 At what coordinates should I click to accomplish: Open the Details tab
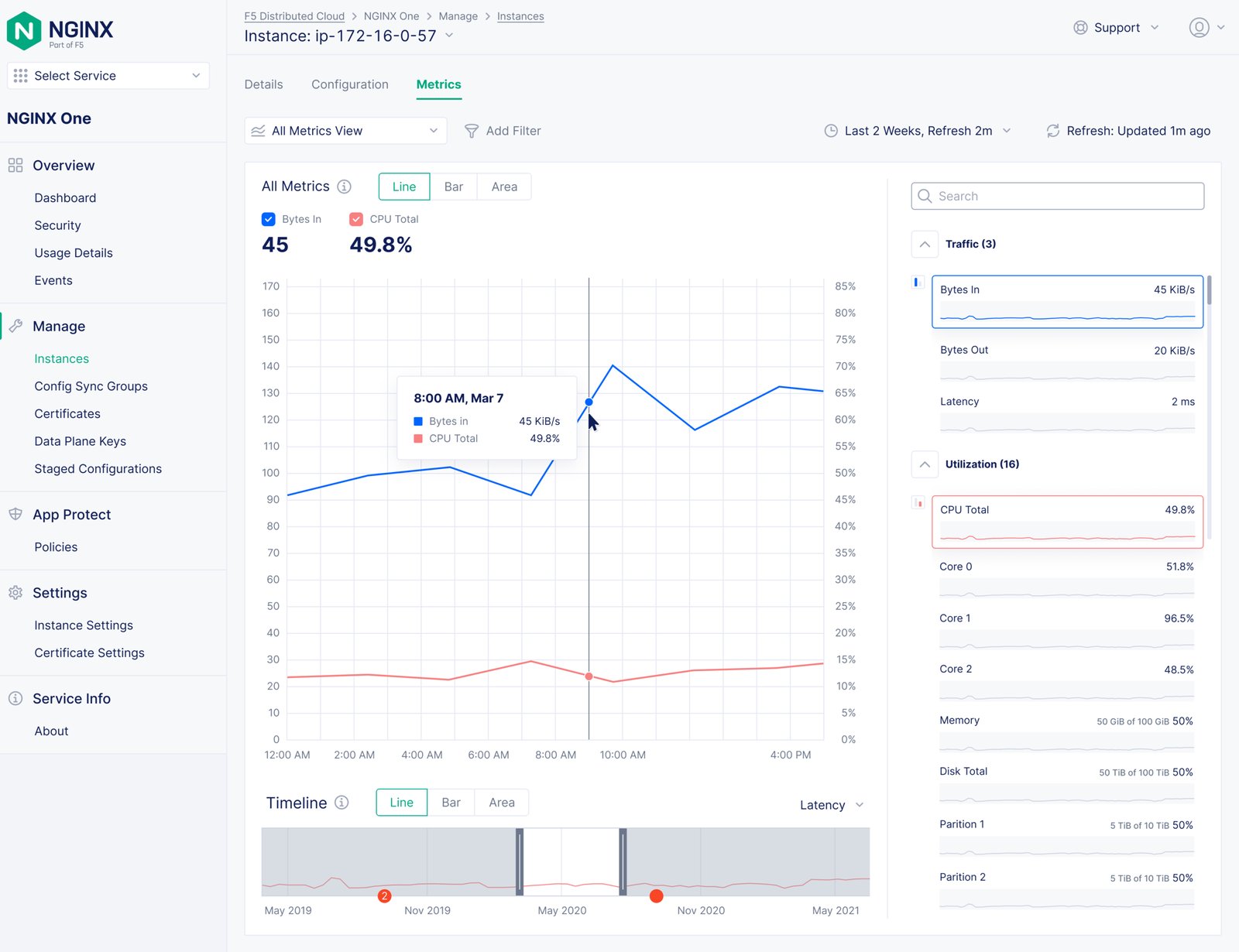[263, 84]
